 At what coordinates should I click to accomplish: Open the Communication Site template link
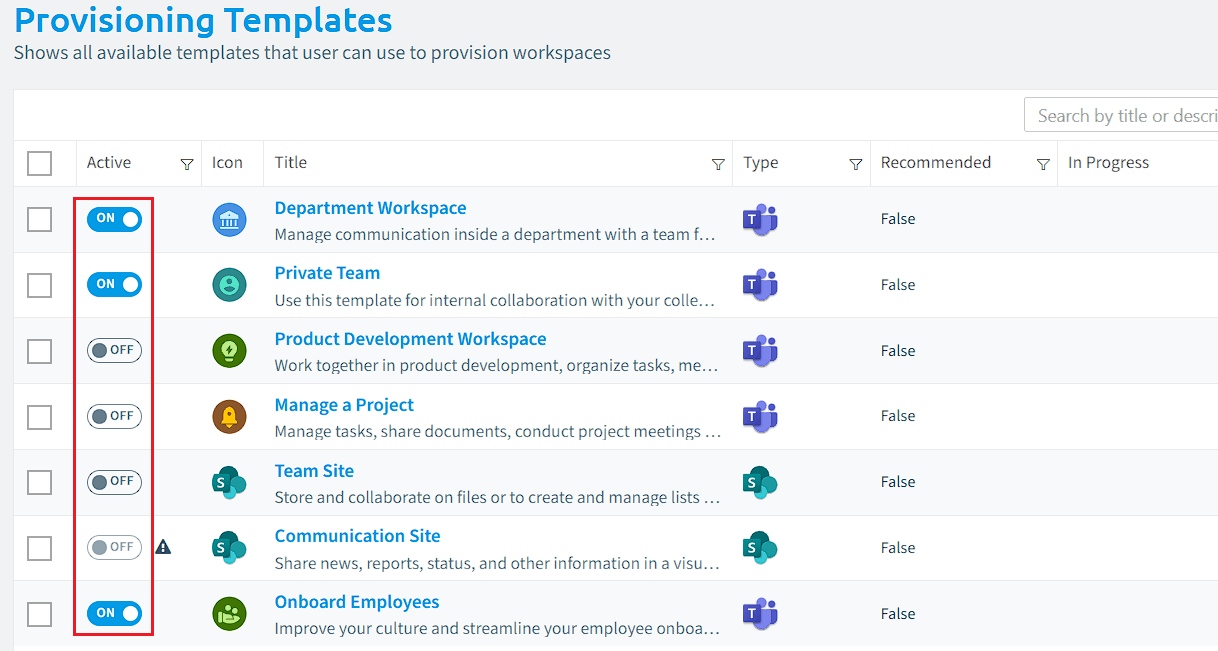coord(357,536)
